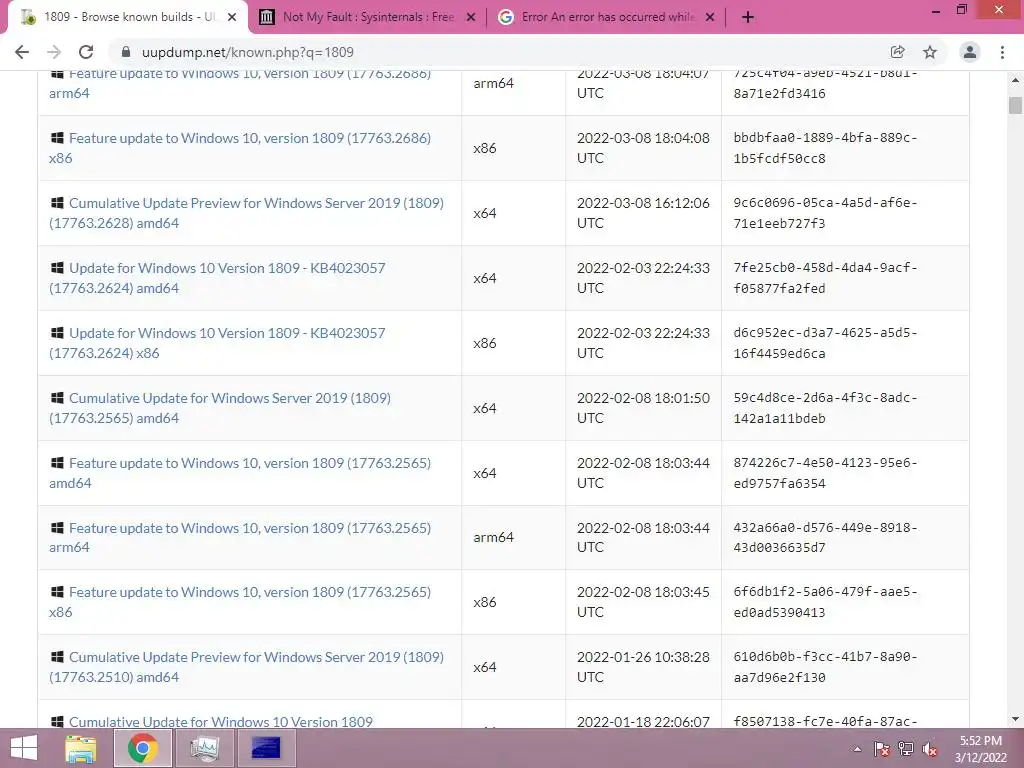
Task: Open the system monitor taskbar icon
Action: [204, 748]
